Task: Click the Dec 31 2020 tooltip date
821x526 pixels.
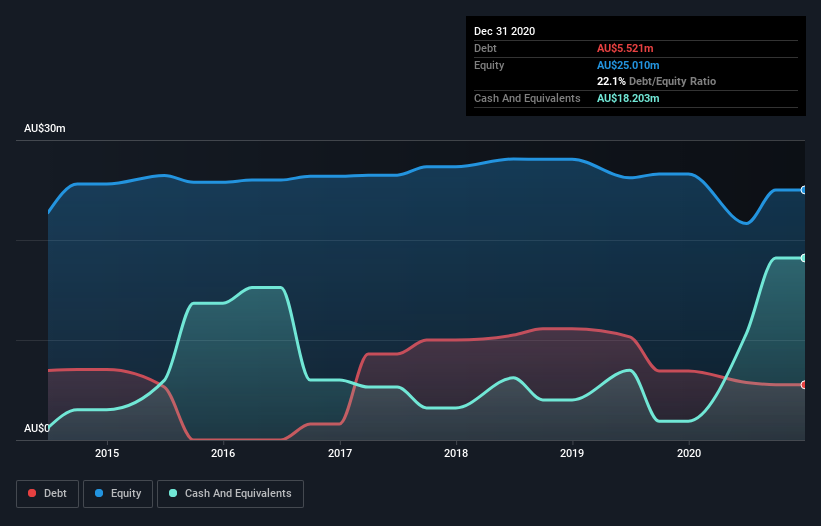Action: (x=504, y=31)
